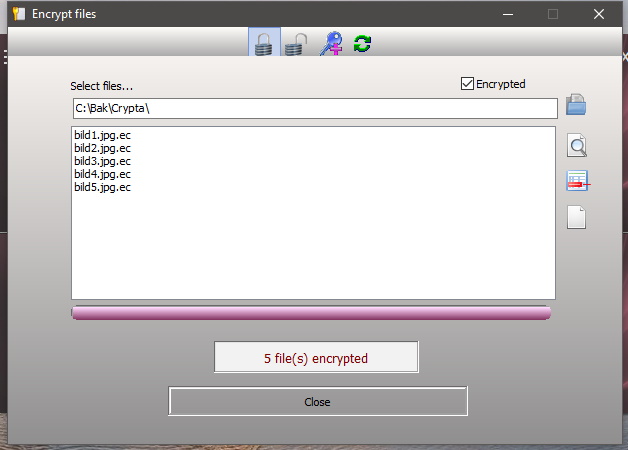Click the Close button
The image size is (628, 450).
tap(318, 401)
